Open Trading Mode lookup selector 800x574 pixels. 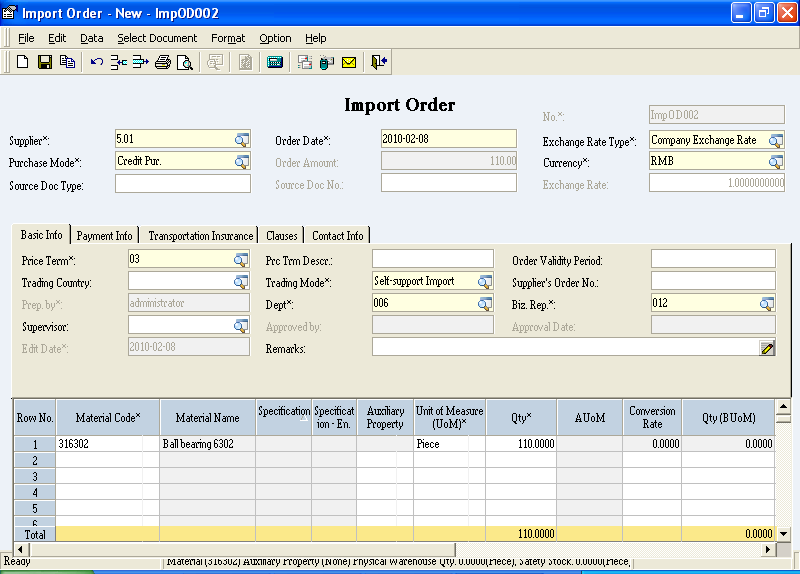(x=485, y=282)
